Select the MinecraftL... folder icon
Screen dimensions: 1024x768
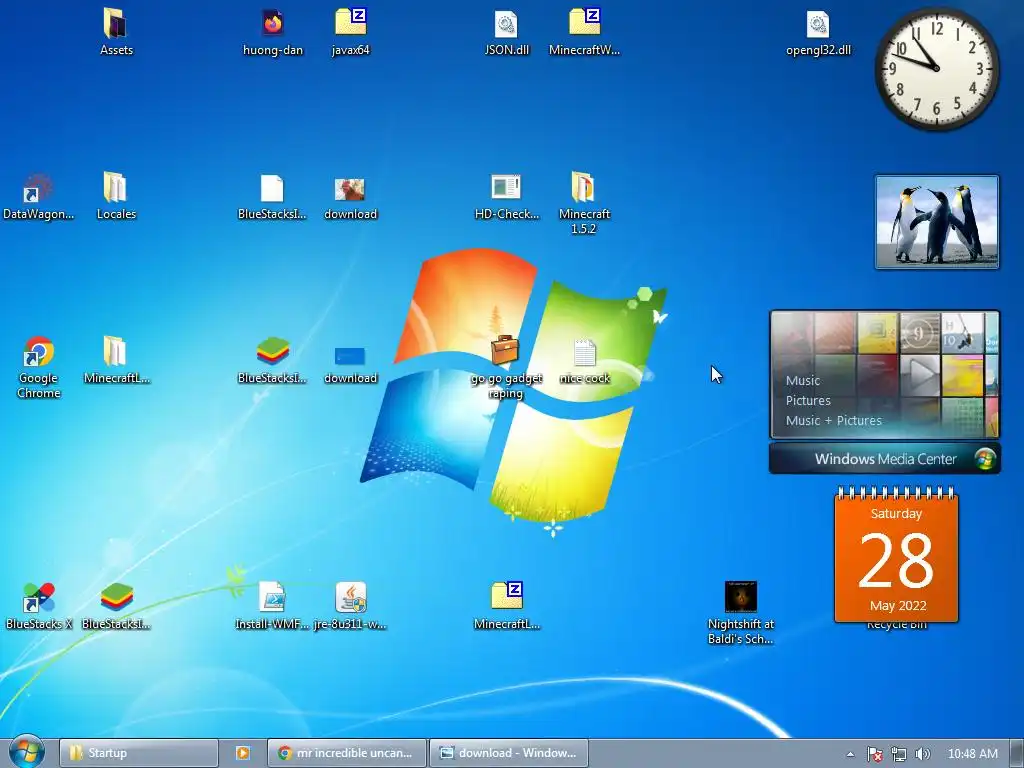[x=116, y=352]
